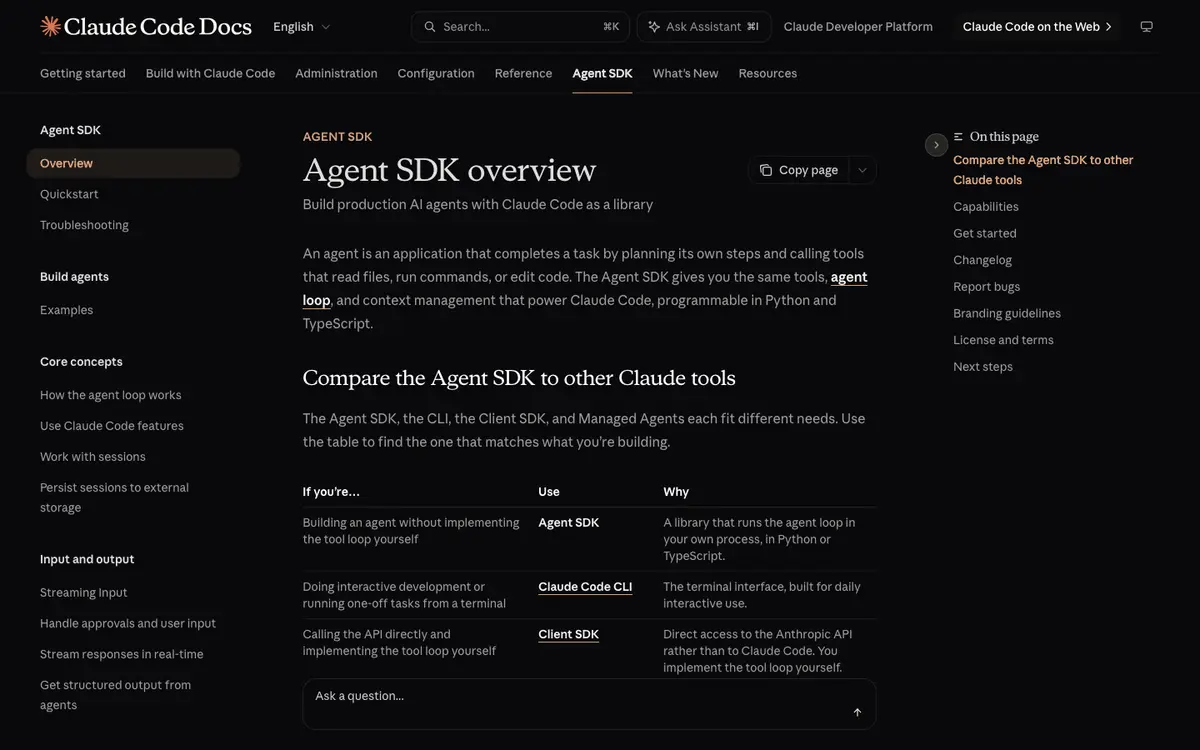Click the "Use" column header
Viewport: 1200px width, 750px height.
click(549, 492)
